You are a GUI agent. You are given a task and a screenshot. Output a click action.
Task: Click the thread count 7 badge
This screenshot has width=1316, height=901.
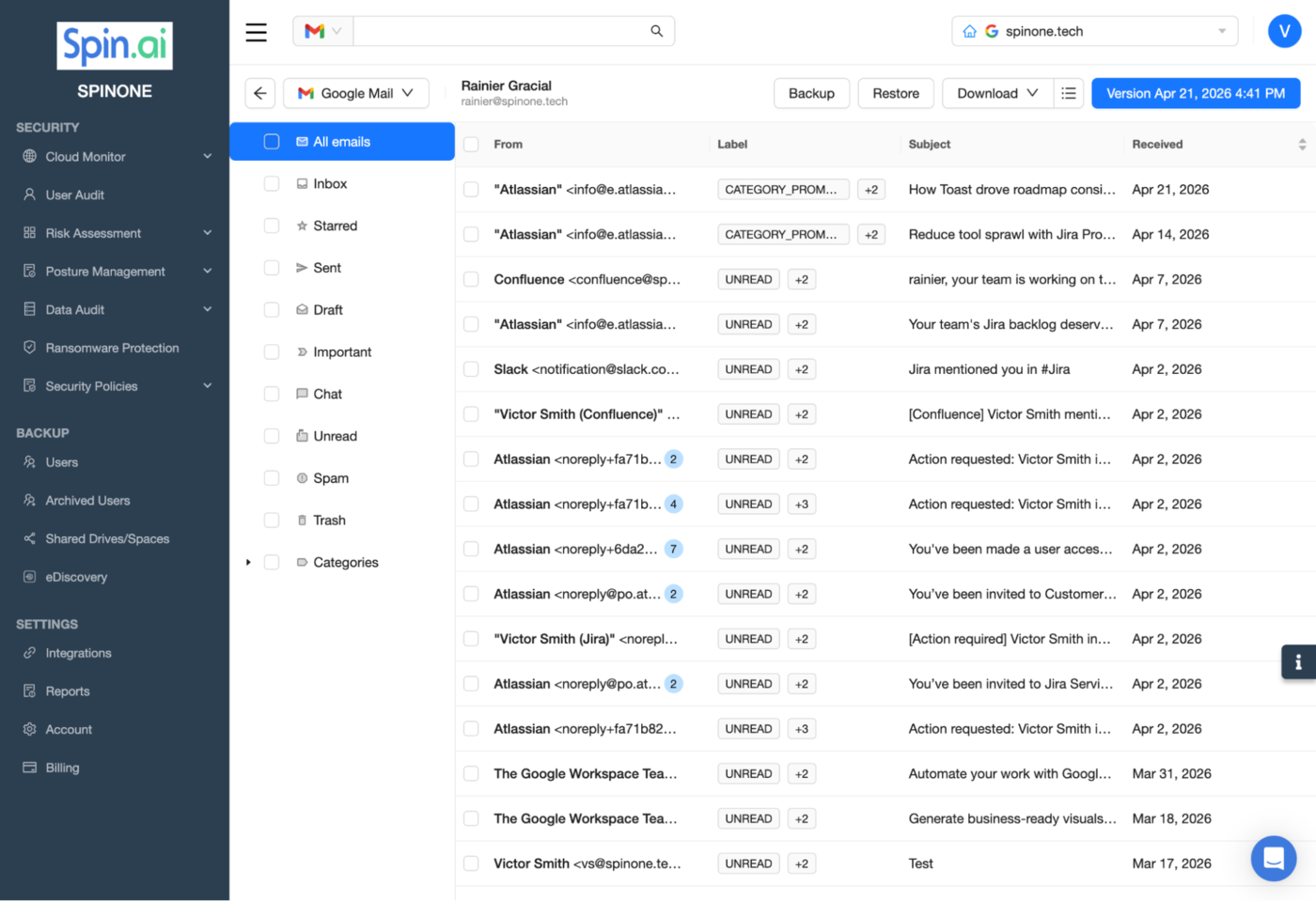[673, 550]
